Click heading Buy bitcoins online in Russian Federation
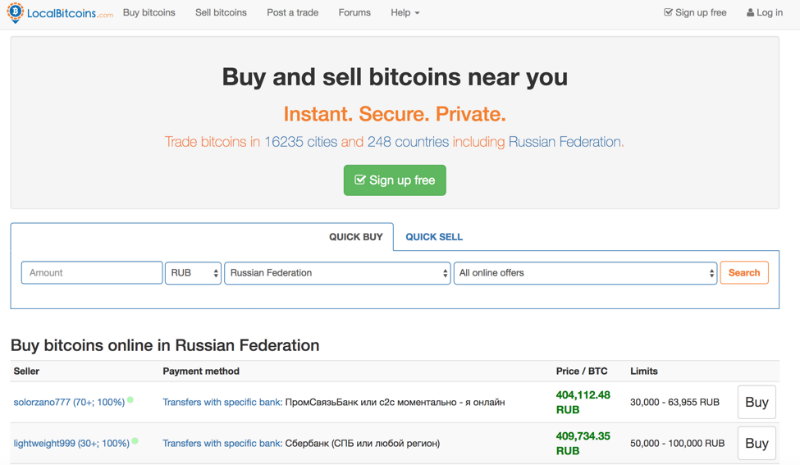 [x=165, y=346]
